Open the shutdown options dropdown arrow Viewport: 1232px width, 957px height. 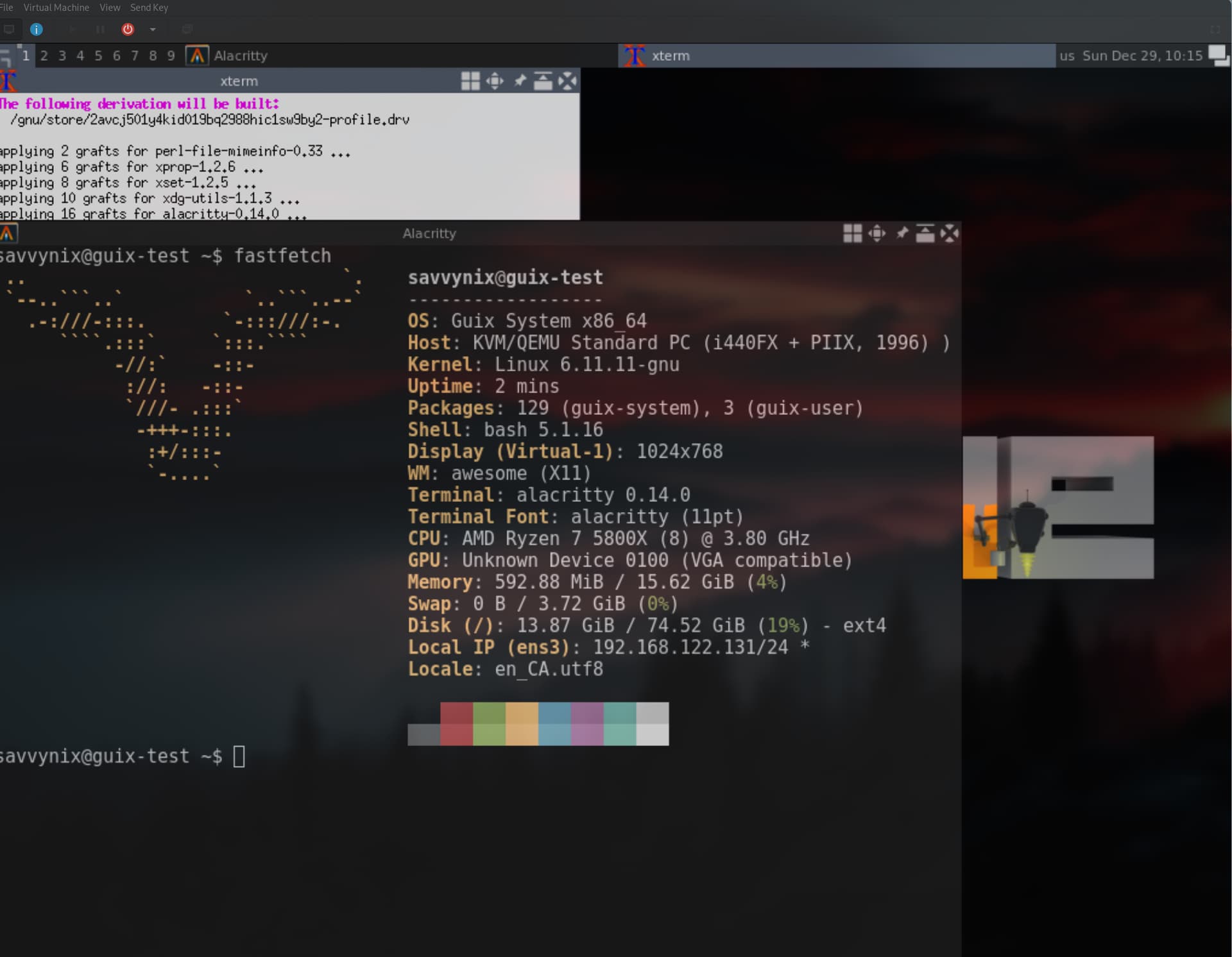(x=153, y=29)
